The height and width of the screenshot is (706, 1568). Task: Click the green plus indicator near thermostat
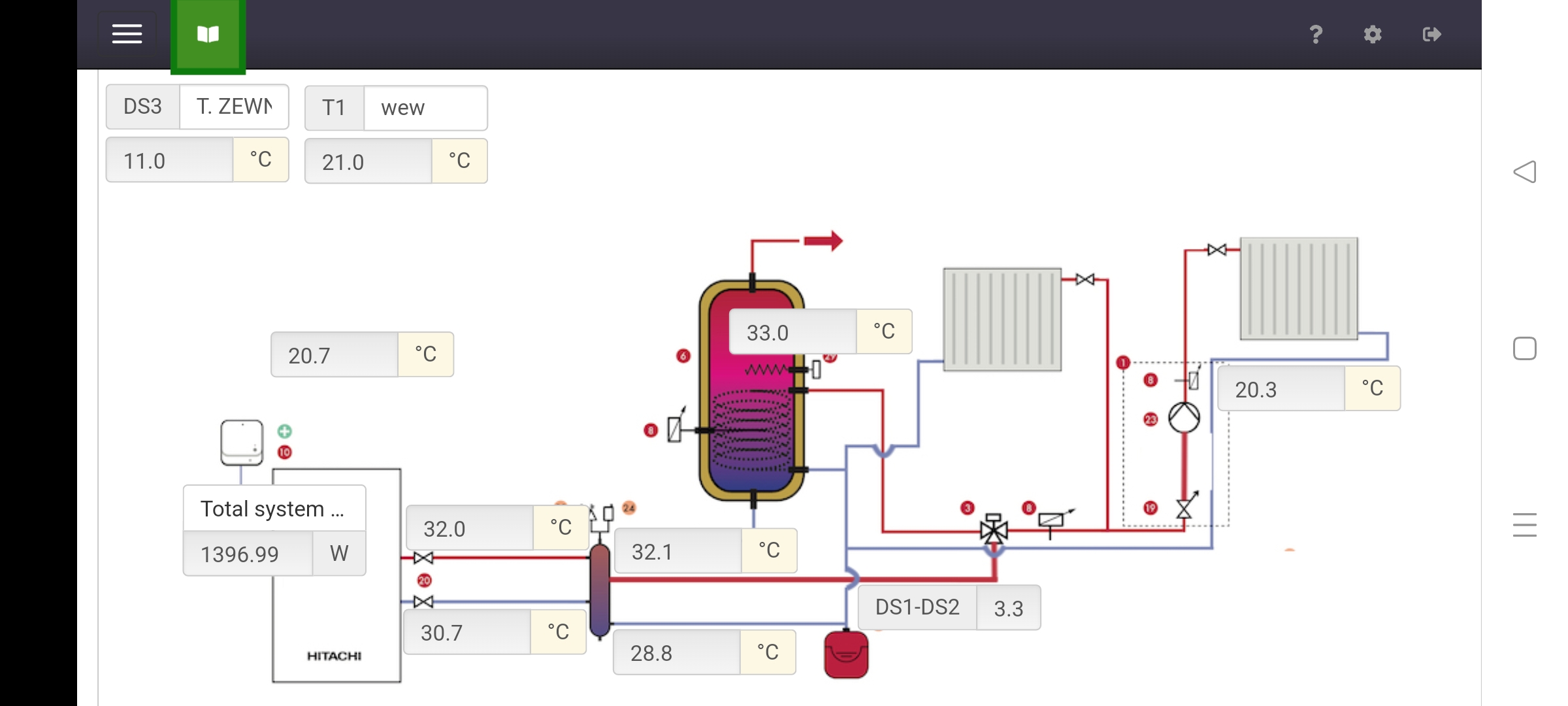(x=285, y=431)
